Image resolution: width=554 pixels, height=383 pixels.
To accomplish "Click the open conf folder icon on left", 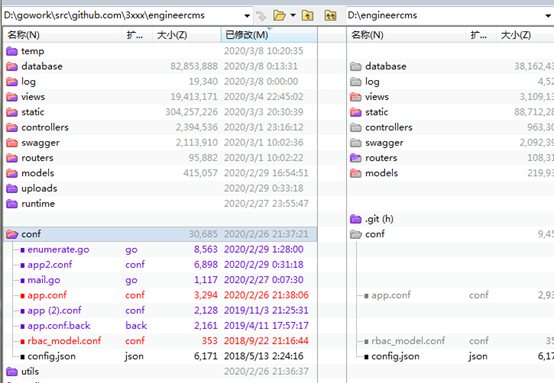I will (x=12, y=234).
